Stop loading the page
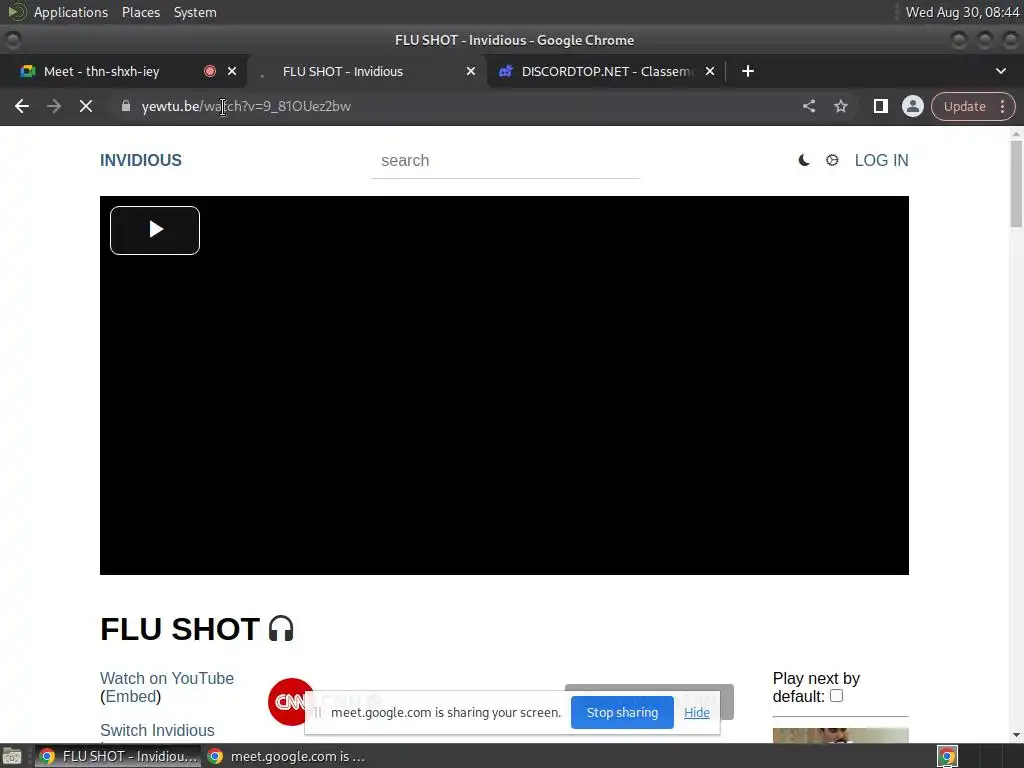Screen dimensions: 1024x768 click(86, 106)
